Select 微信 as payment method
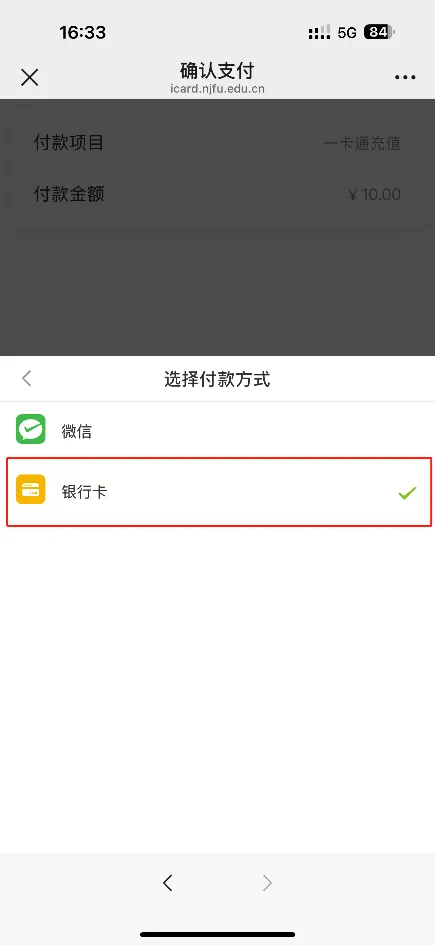This screenshot has width=435, height=945. point(218,432)
